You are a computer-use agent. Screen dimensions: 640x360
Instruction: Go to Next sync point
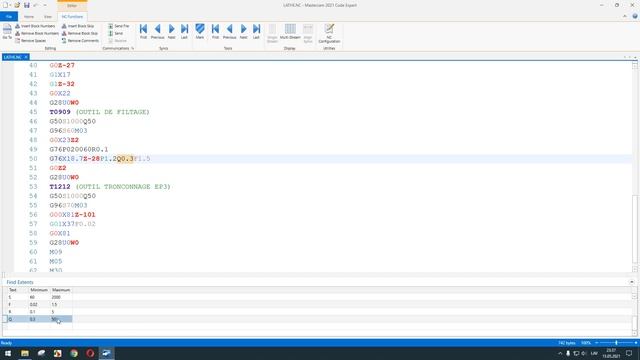pos(171,31)
